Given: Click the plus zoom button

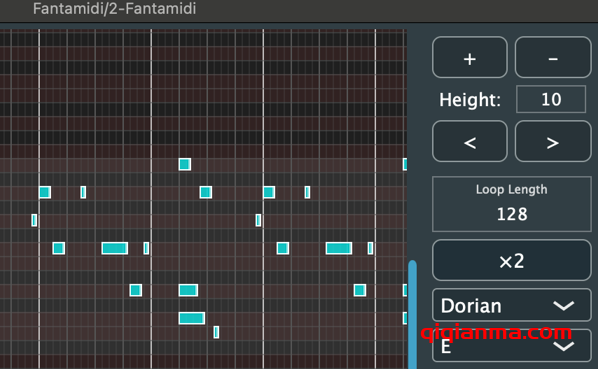Looking at the screenshot, I should tap(469, 57).
